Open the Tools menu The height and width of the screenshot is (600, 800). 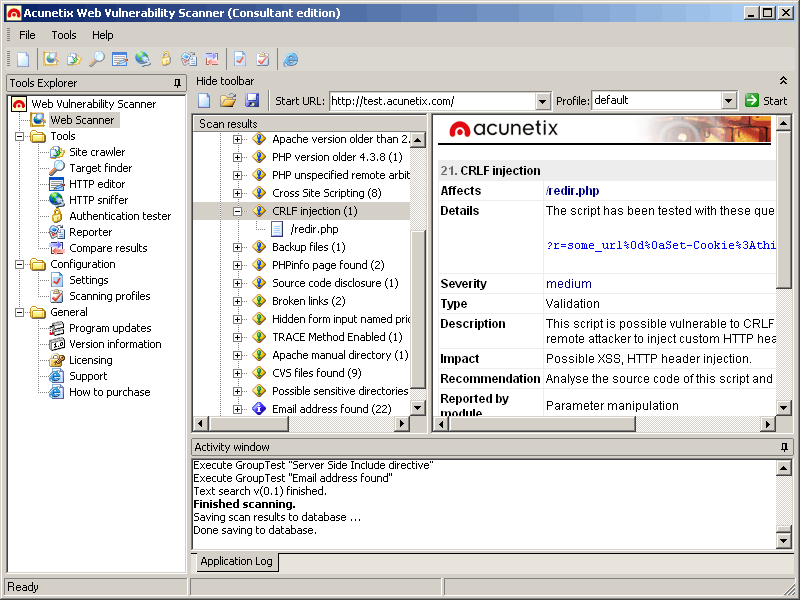tap(64, 35)
